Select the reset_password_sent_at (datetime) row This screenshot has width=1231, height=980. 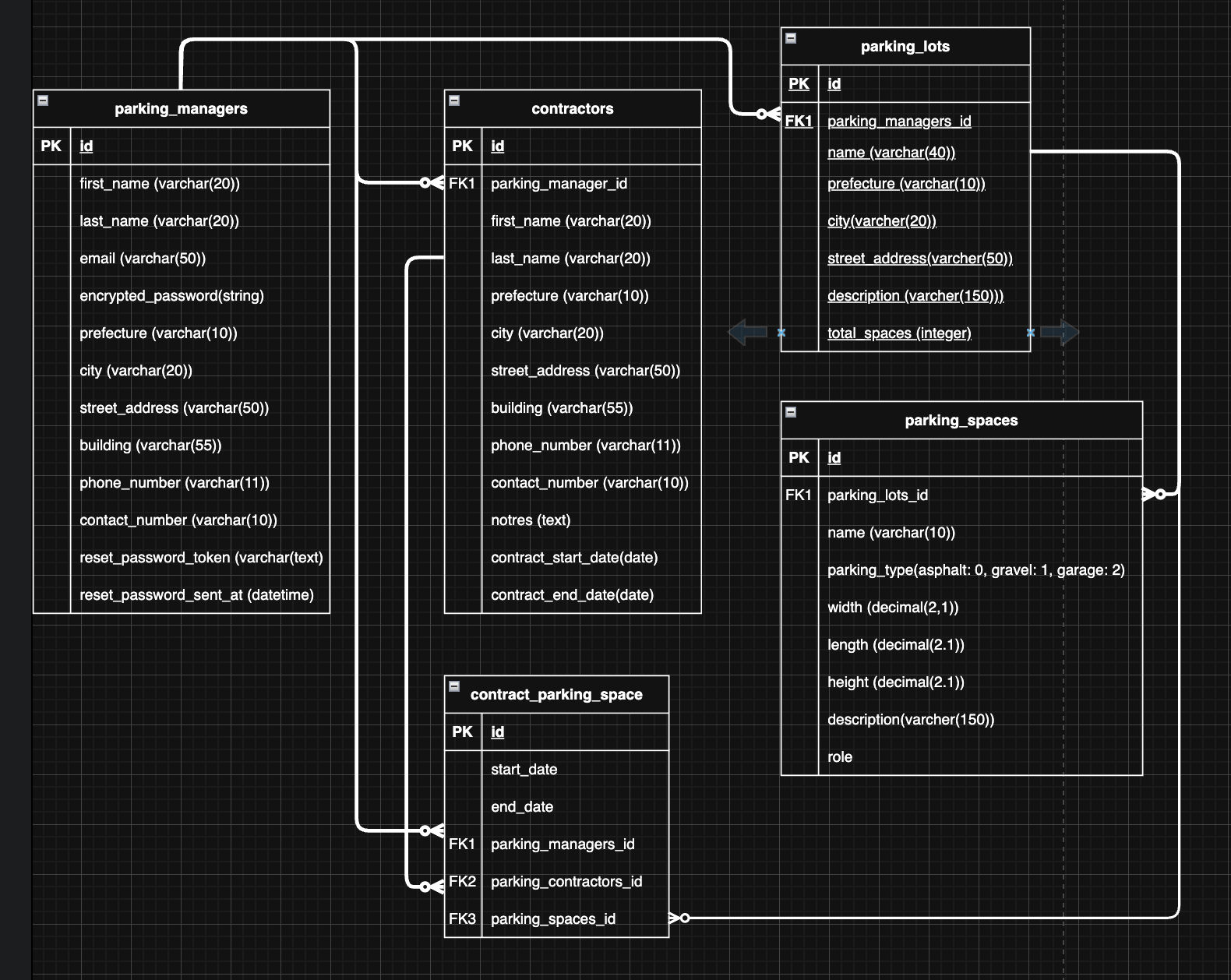pyautogui.click(x=182, y=595)
